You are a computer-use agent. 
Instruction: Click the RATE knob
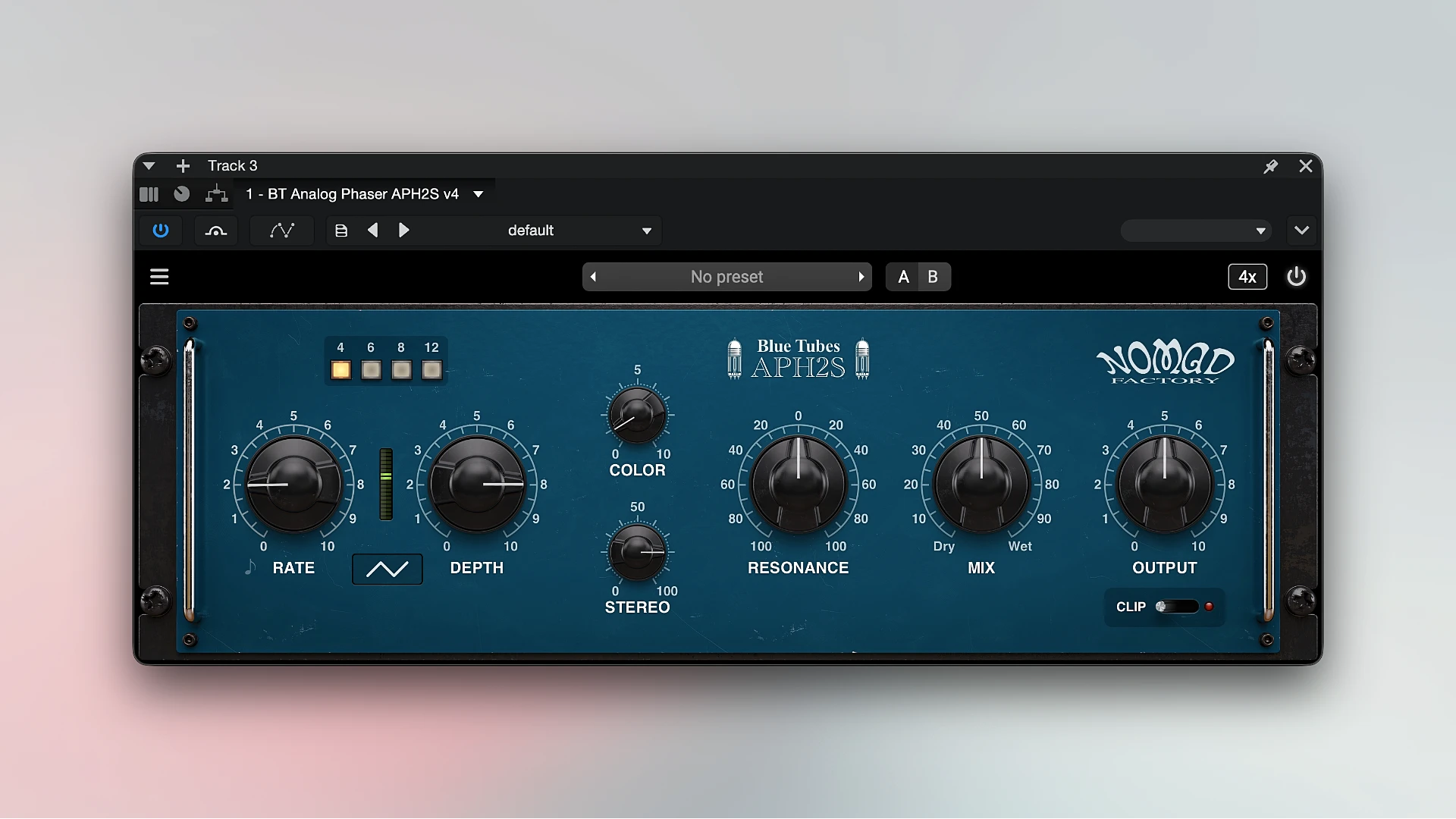pyautogui.click(x=293, y=484)
